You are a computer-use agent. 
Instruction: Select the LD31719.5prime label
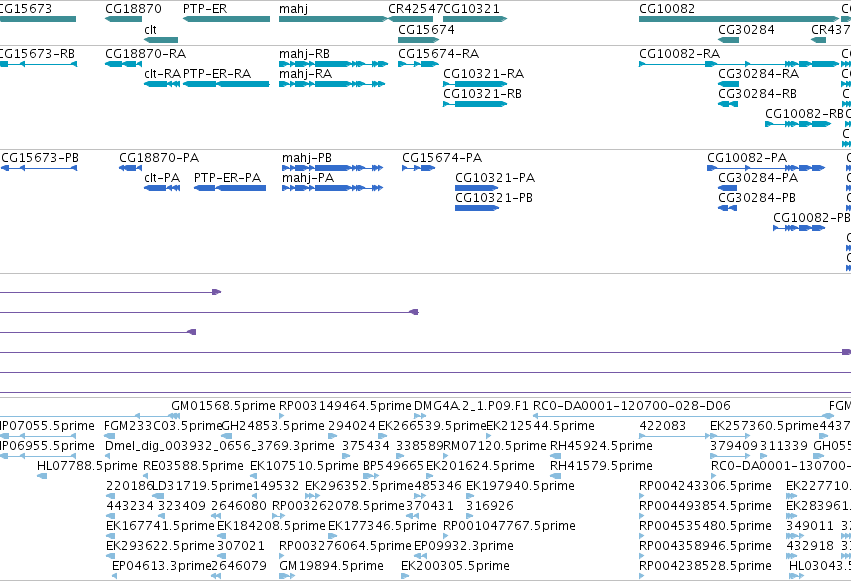pos(204,486)
